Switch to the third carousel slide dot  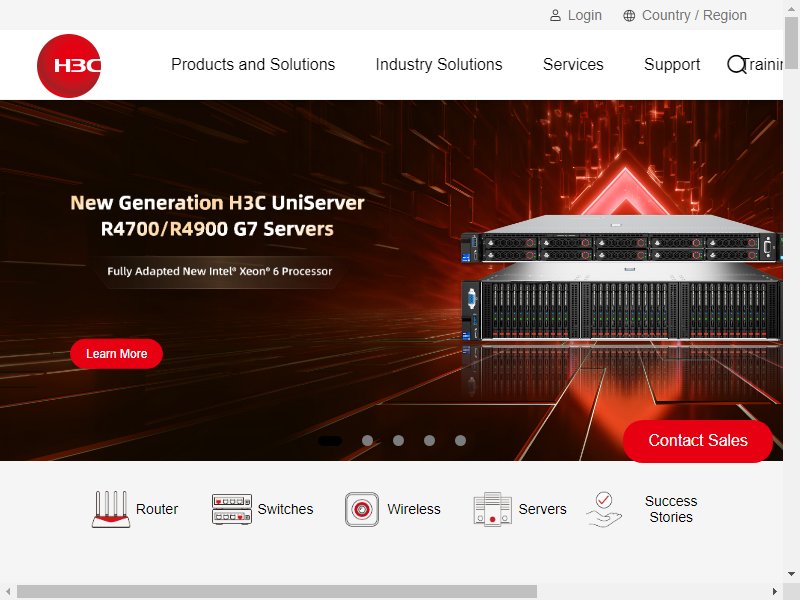[398, 441]
